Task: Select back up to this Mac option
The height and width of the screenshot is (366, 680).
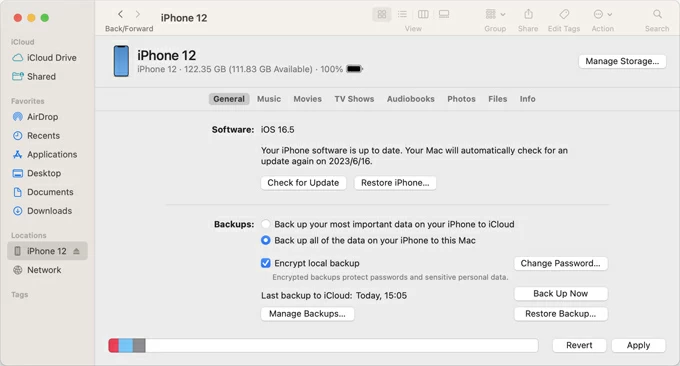Action: (265, 240)
